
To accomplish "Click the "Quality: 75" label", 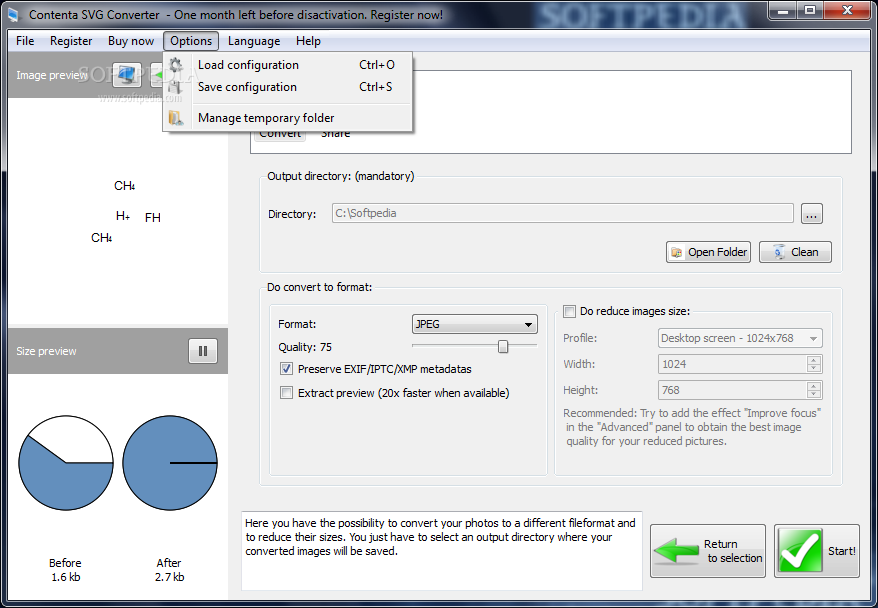I will click(305, 347).
